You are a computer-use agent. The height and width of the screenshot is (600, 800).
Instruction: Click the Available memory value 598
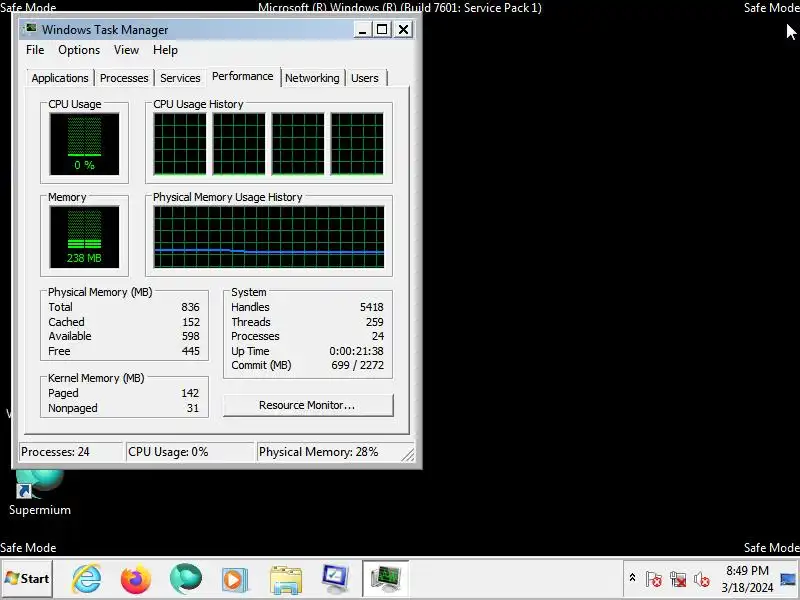(191, 336)
